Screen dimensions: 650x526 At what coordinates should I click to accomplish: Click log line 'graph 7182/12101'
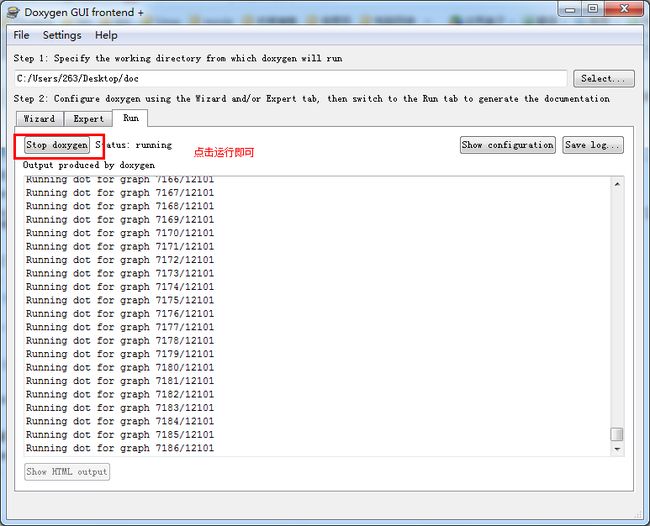click(x=120, y=394)
